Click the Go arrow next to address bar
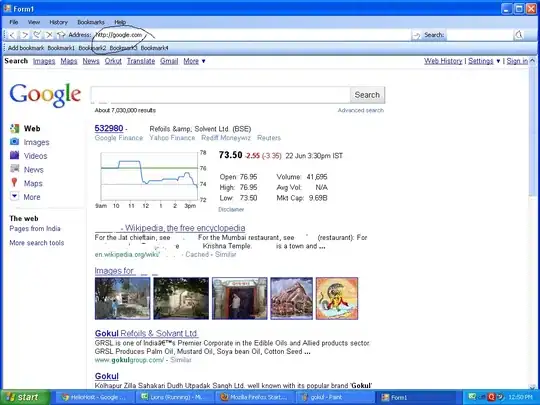This screenshot has width=540, height=405. (417, 35)
